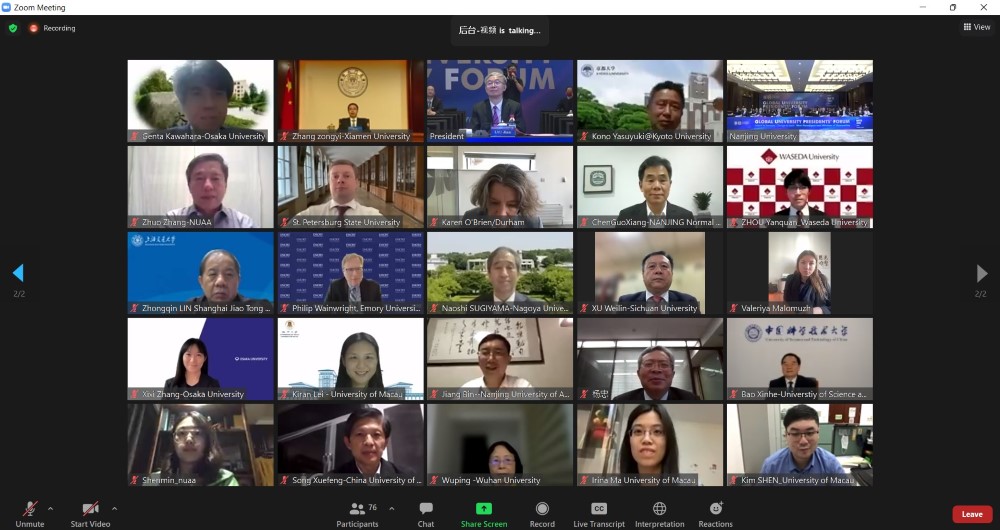
Task: Open the Reactions emoji menu
Action: click(716, 510)
